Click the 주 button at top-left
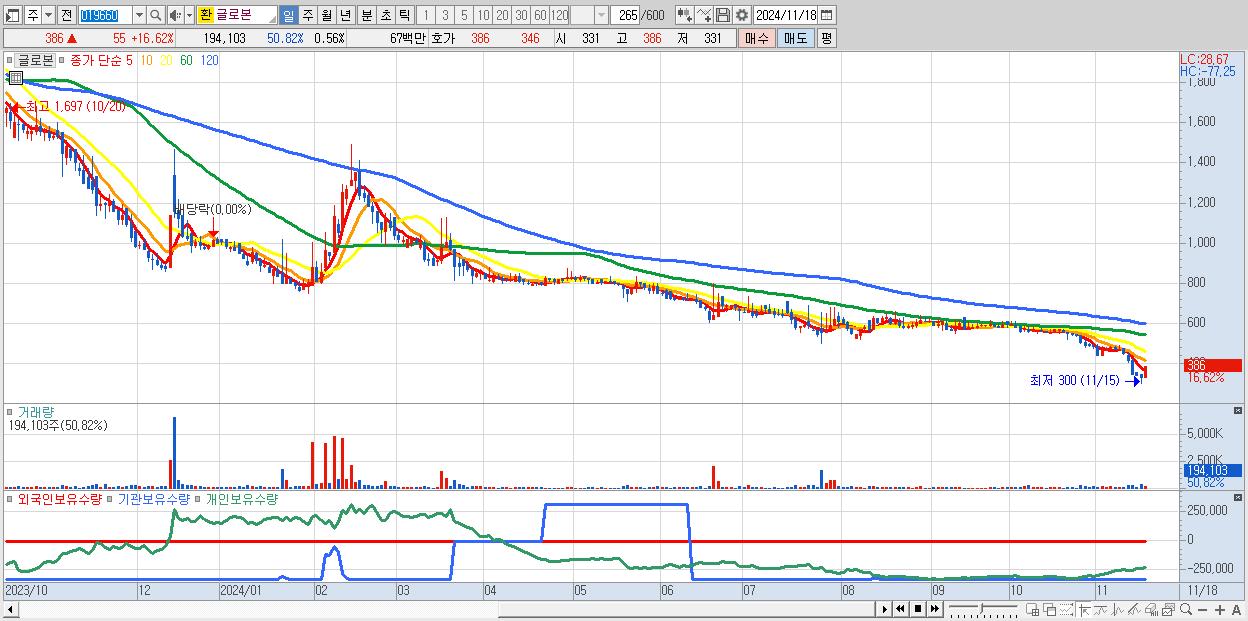The image size is (1248, 621). pos(32,15)
